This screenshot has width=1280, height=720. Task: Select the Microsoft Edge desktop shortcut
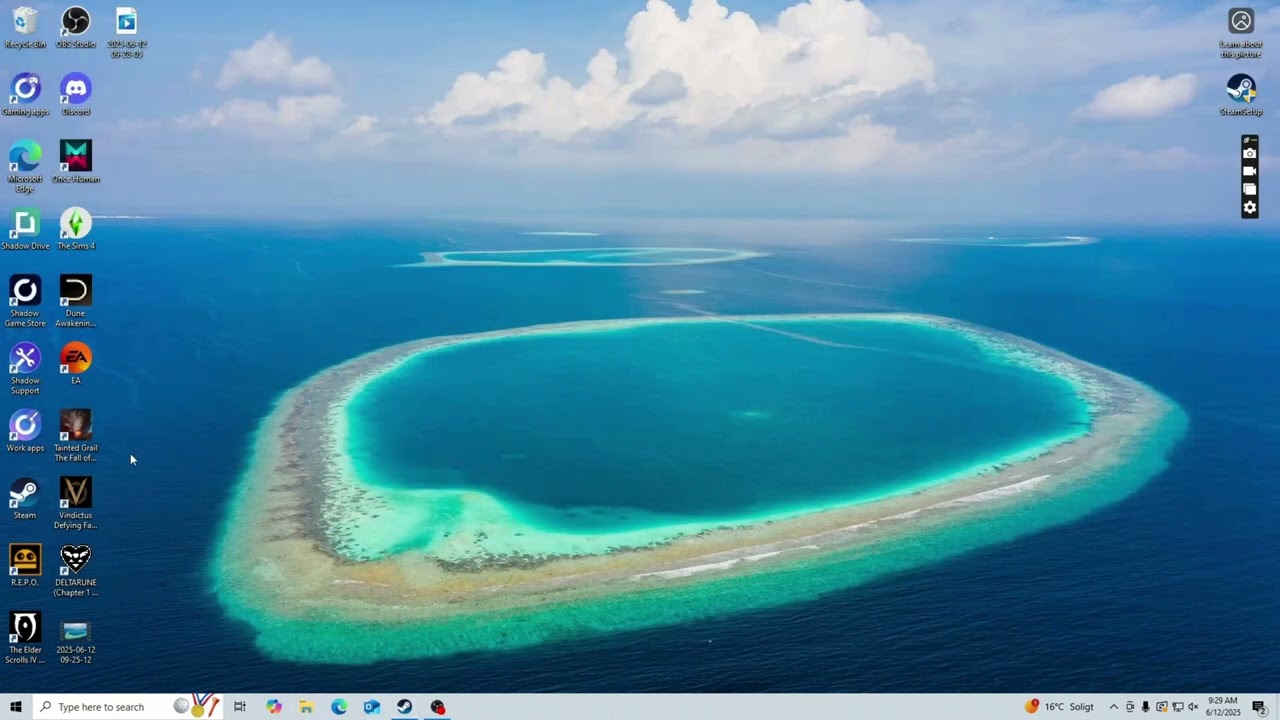(25, 166)
